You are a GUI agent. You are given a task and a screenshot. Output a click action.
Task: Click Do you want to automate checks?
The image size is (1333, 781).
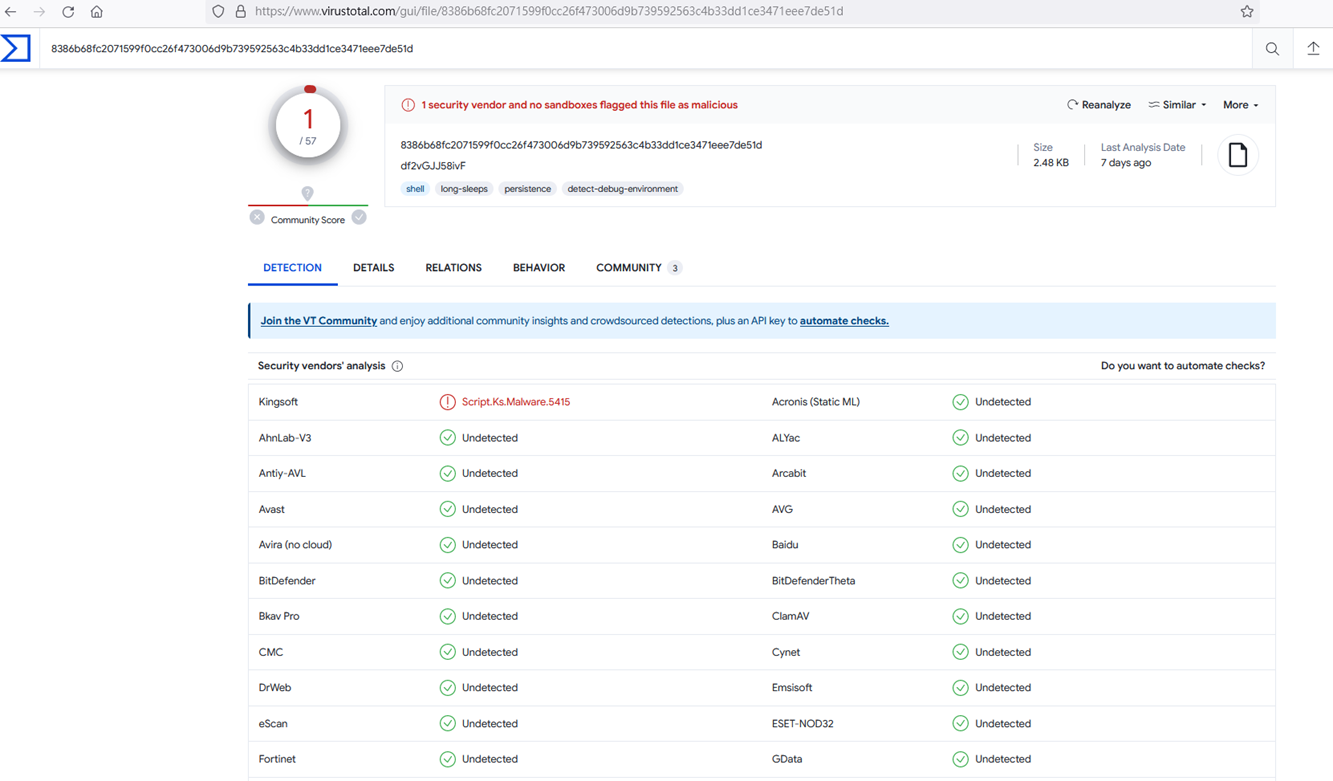[x=1183, y=366]
